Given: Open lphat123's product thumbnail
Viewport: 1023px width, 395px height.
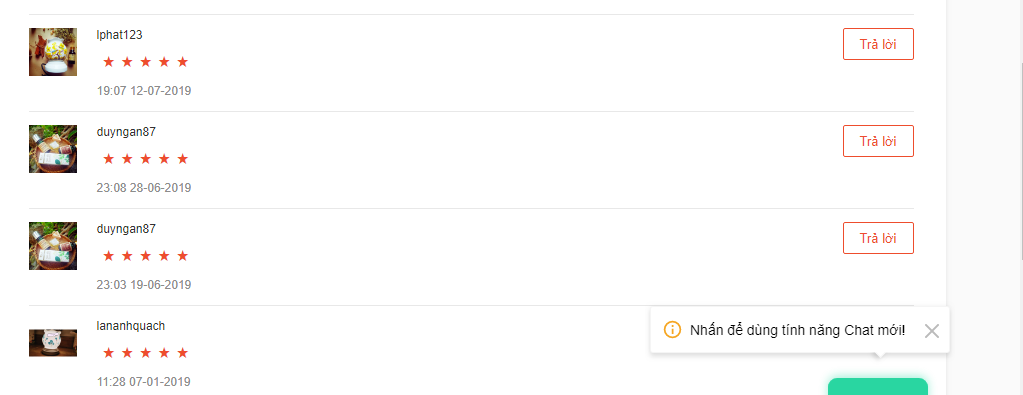Looking at the screenshot, I should click(x=53, y=52).
